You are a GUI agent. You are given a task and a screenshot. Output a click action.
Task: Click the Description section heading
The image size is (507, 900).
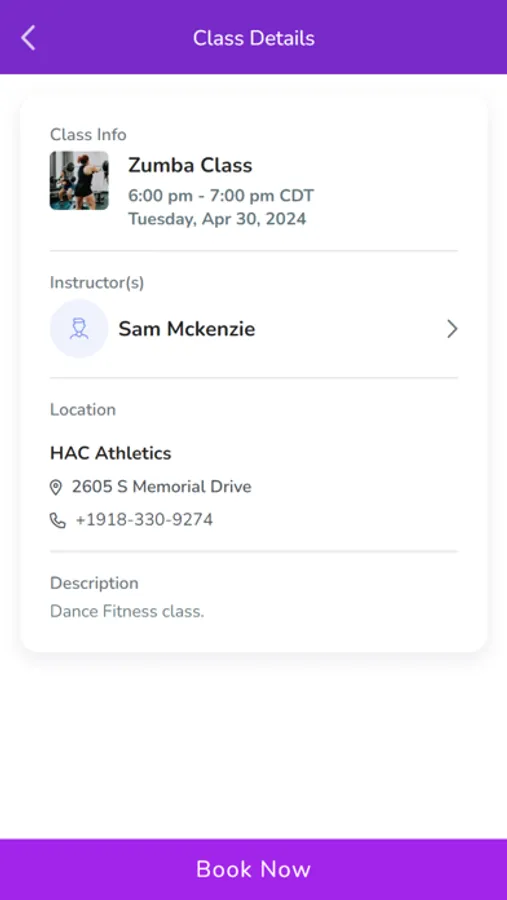[94, 583]
